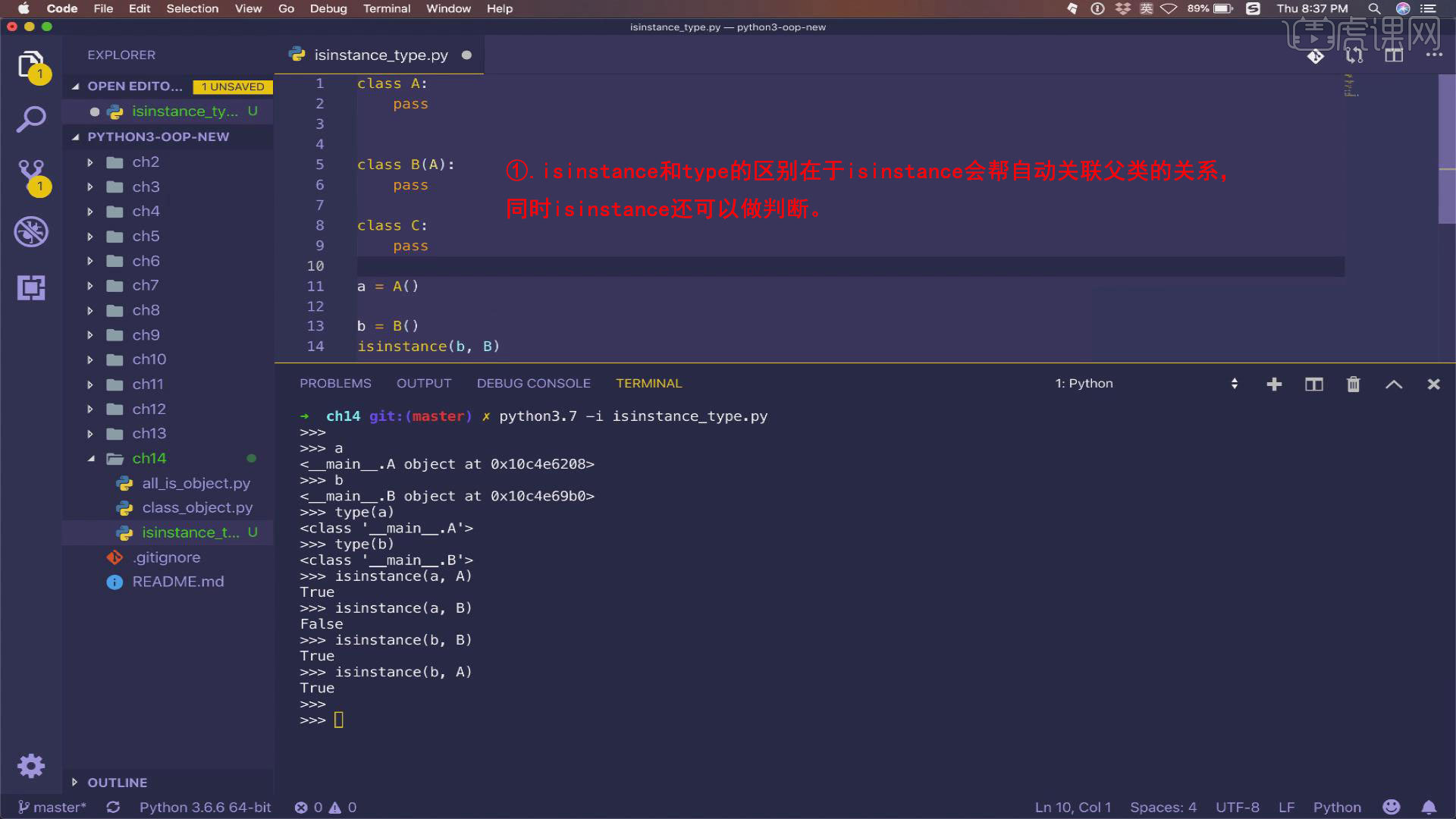The width and height of the screenshot is (1456, 819).
Task: Open the Manage gear menu
Action: click(31, 766)
